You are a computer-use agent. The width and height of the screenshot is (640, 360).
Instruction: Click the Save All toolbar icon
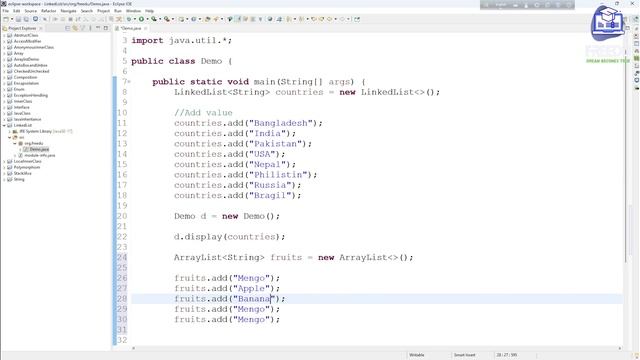pos(26,19)
